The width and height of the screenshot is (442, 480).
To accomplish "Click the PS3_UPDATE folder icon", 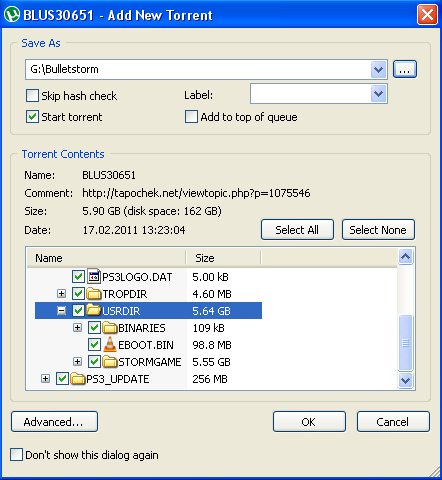I will [78, 379].
